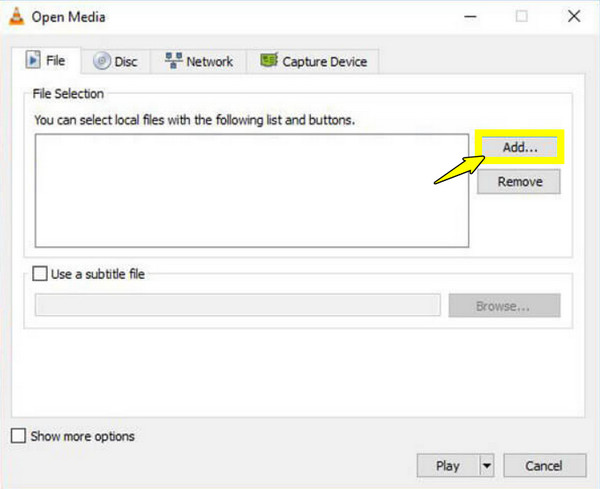Click the disc icon on Disc tab
600x489 pixels.
pos(101,61)
